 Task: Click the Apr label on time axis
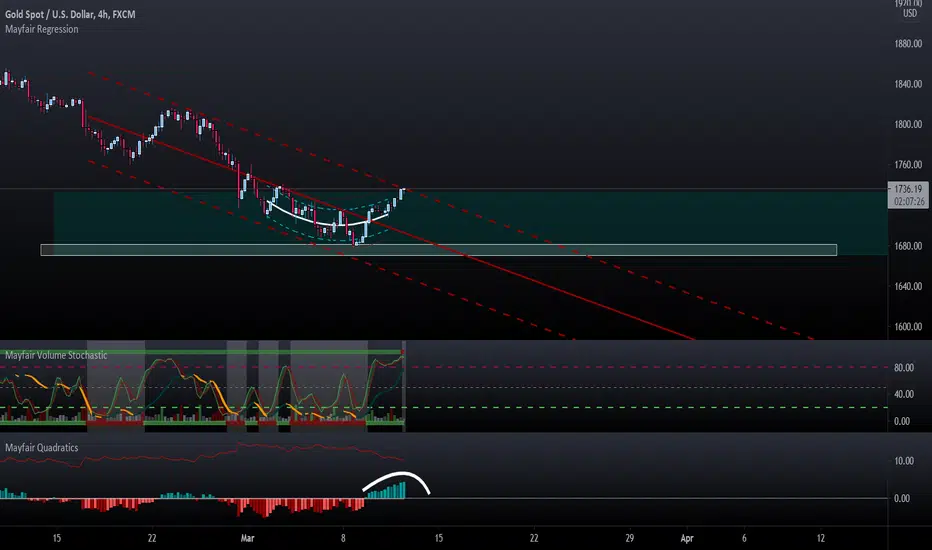[687, 538]
